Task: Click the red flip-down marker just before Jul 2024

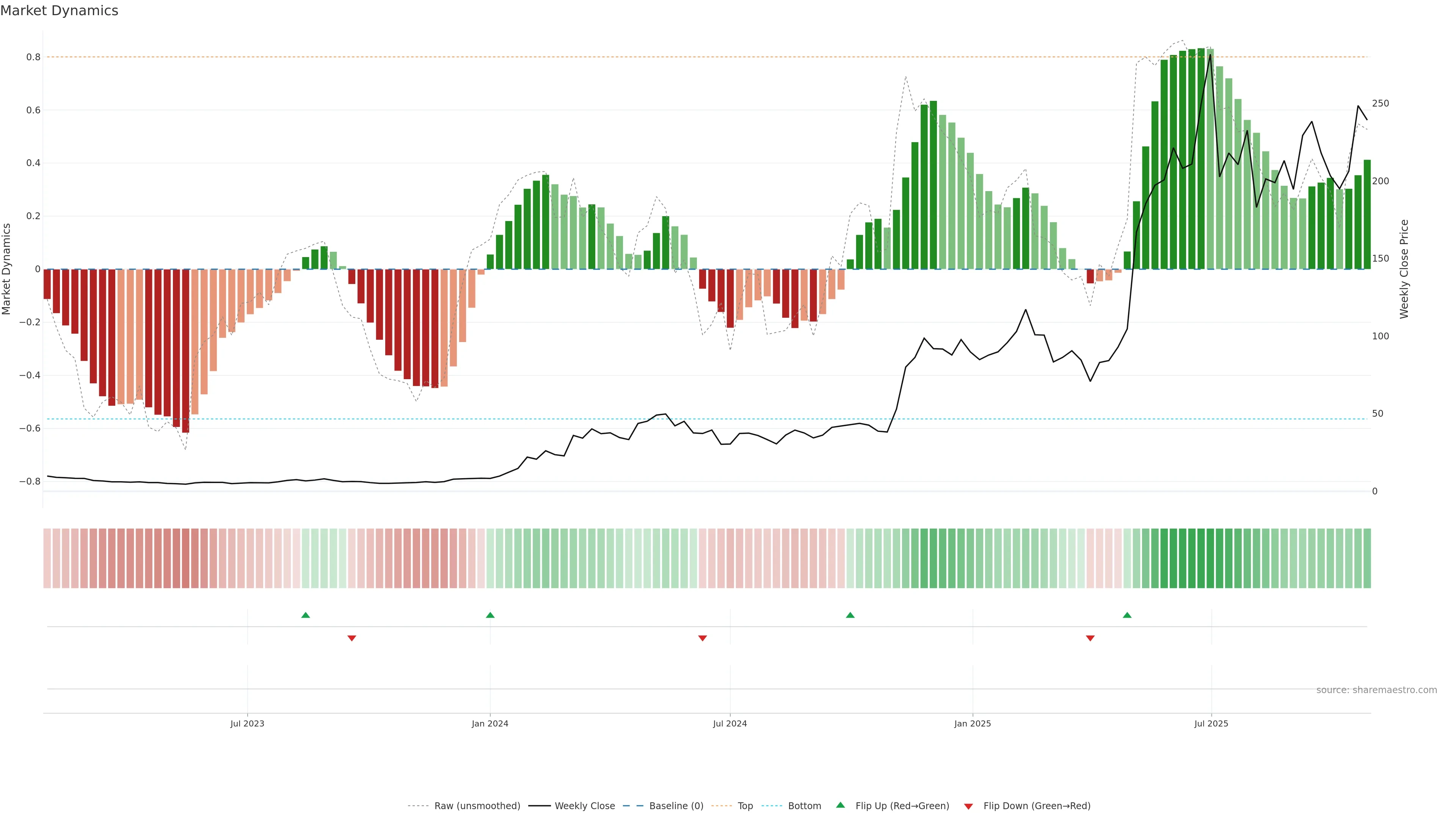Action: click(x=702, y=638)
